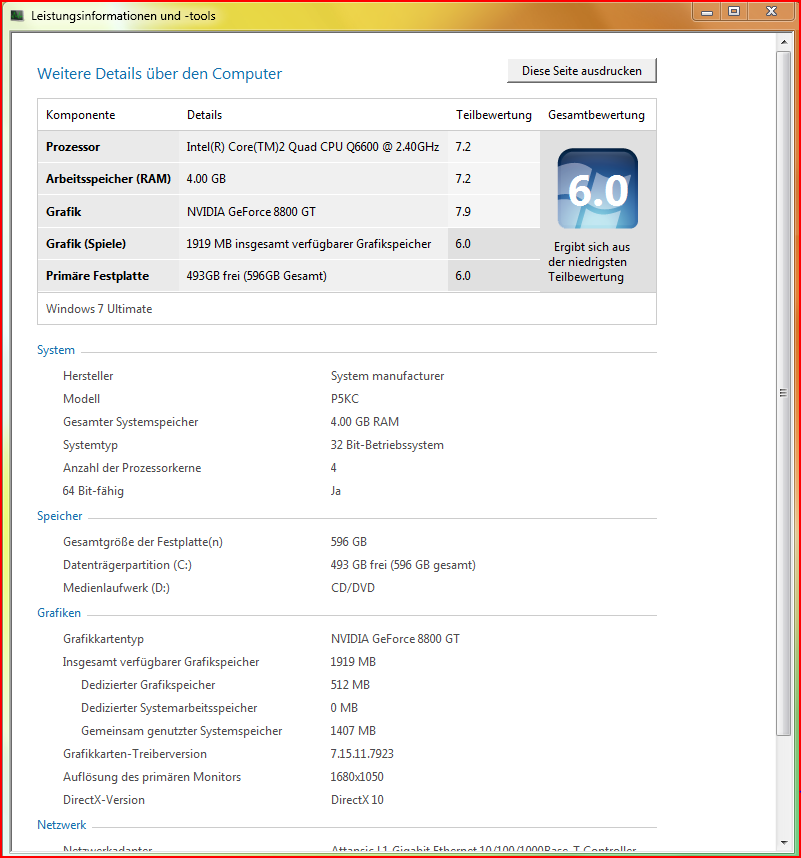Click the 512 MB value

click(x=350, y=685)
